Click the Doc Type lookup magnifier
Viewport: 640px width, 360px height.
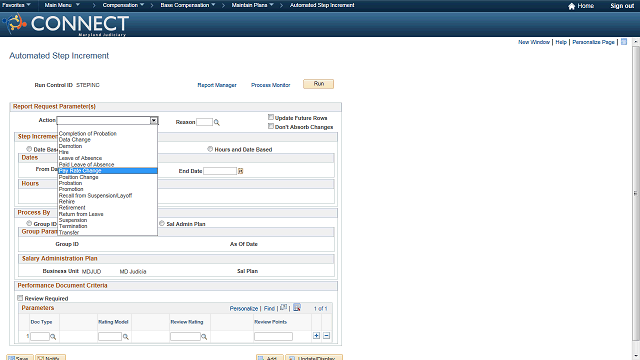(x=53, y=337)
